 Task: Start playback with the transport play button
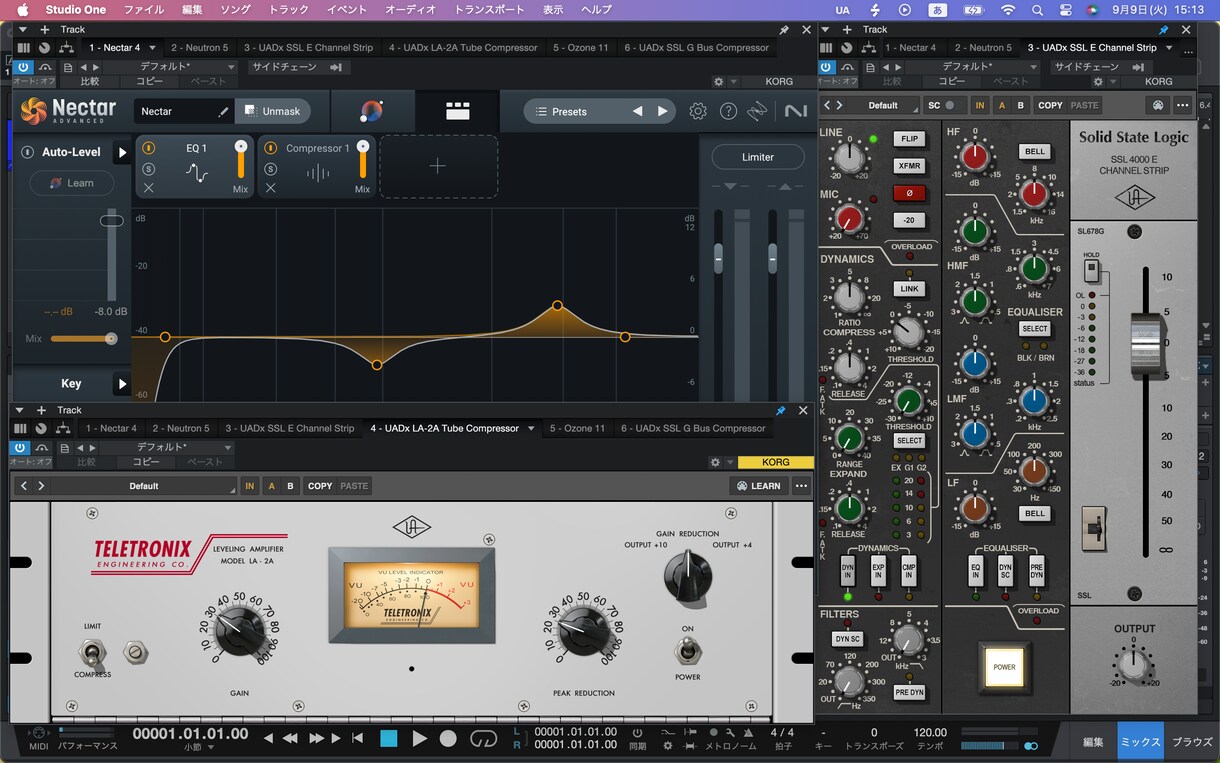(x=420, y=738)
